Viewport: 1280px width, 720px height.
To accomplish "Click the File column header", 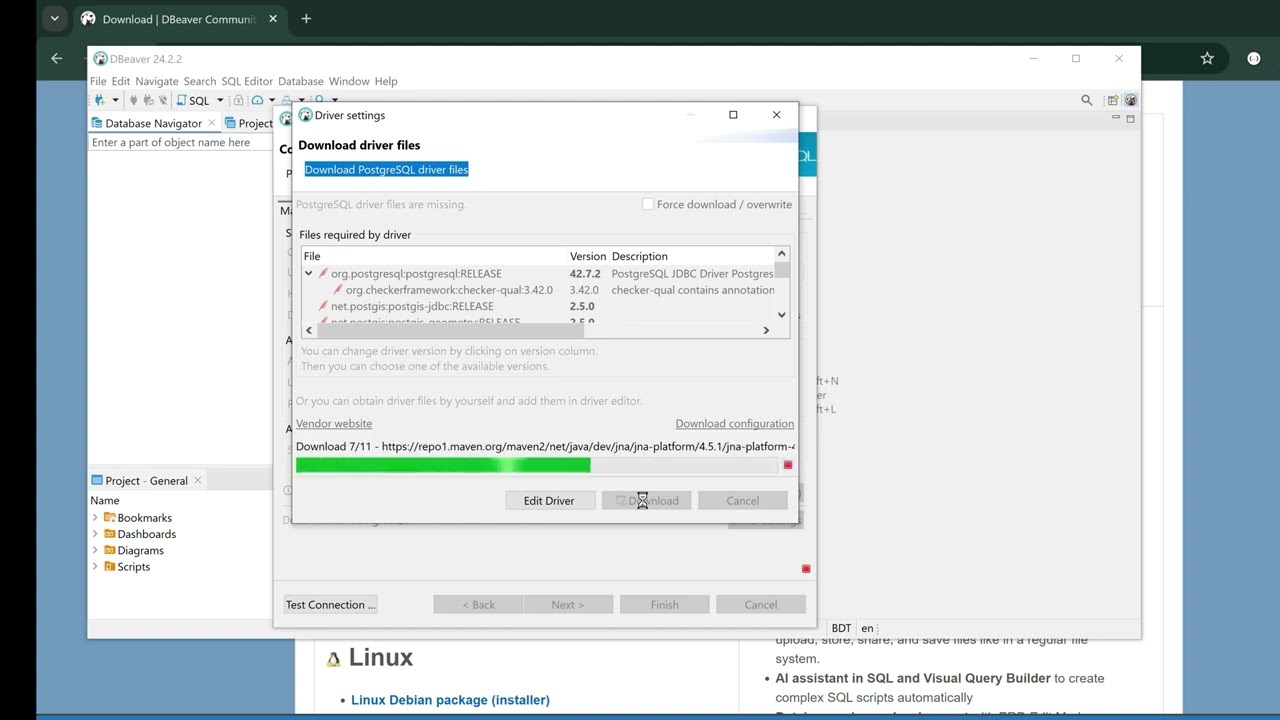I will click(434, 256).
